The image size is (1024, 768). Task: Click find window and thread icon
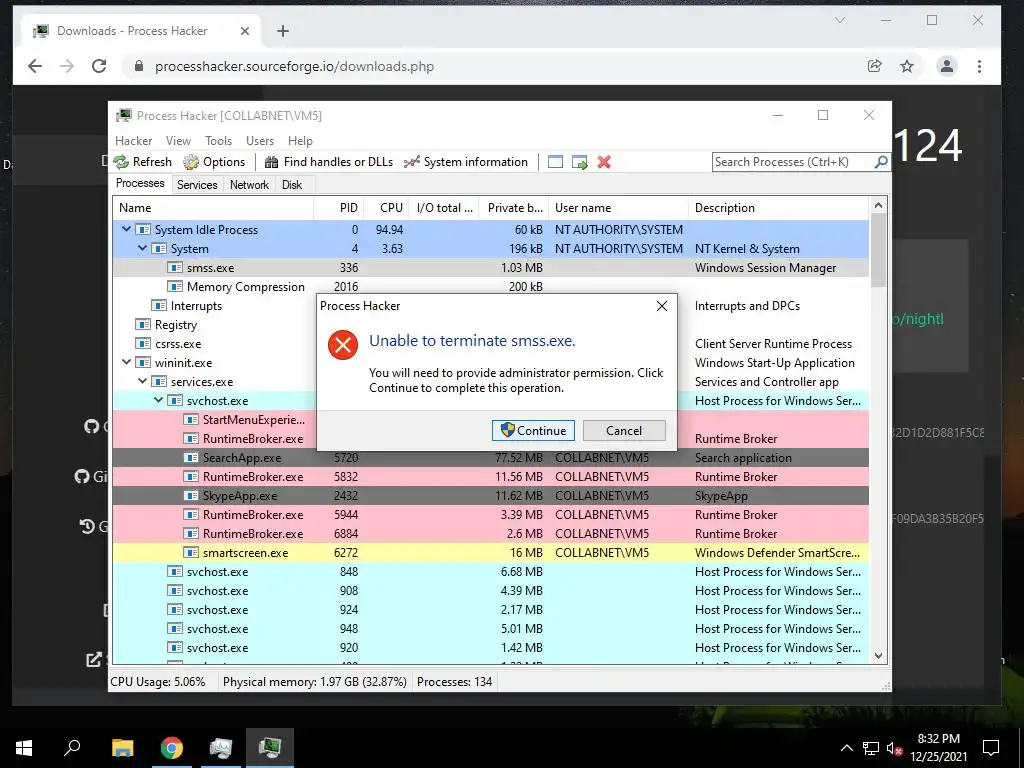(x=579, y=162)
